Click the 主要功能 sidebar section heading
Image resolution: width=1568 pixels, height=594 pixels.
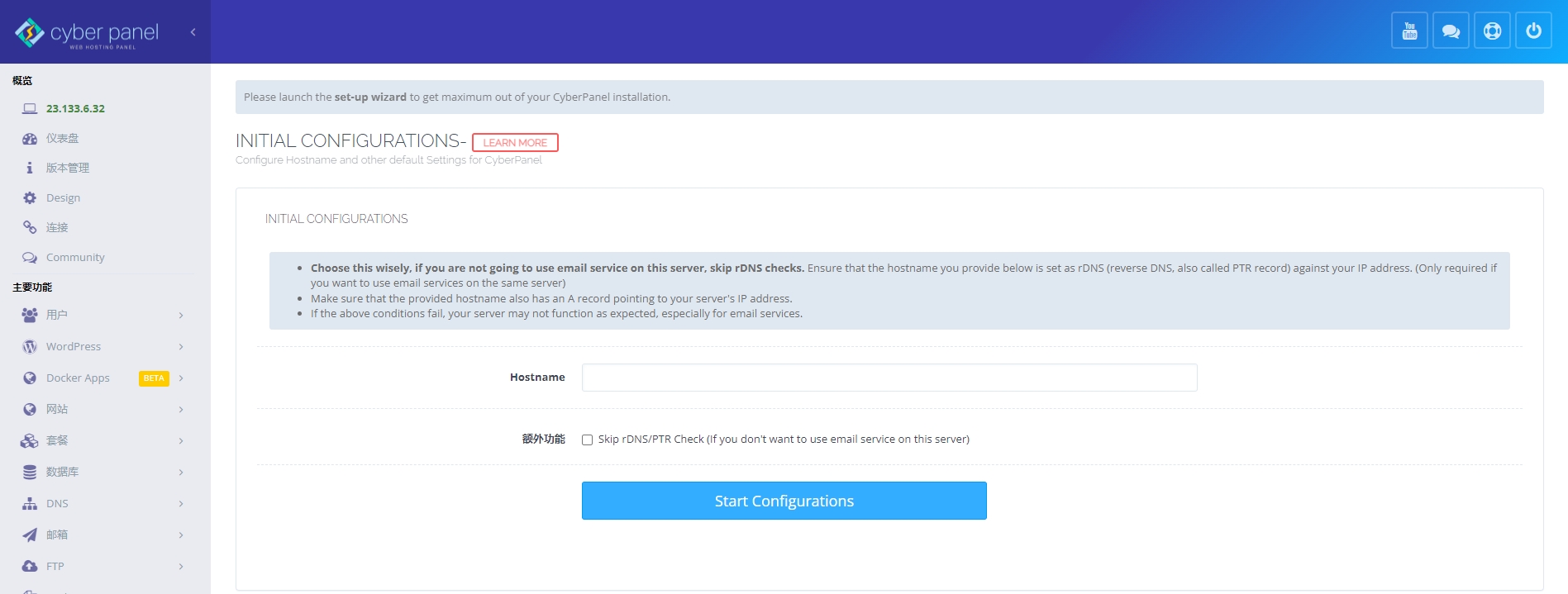[x=32, y=287]
